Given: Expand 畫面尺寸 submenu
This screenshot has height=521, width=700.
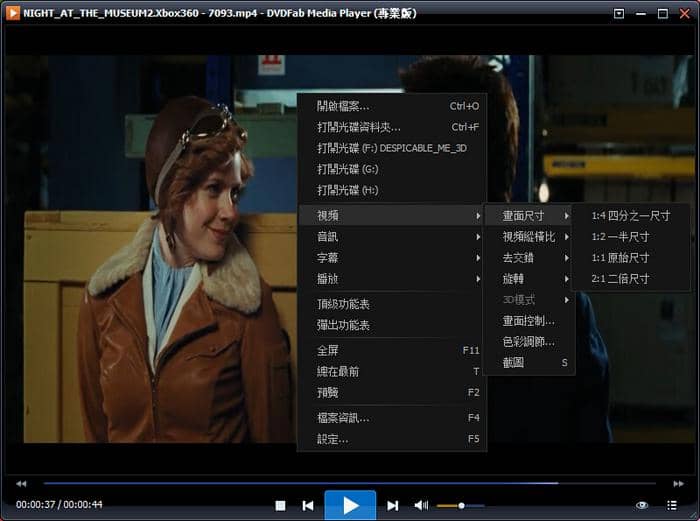Looking at the screenshot, I should click(529, 216).
